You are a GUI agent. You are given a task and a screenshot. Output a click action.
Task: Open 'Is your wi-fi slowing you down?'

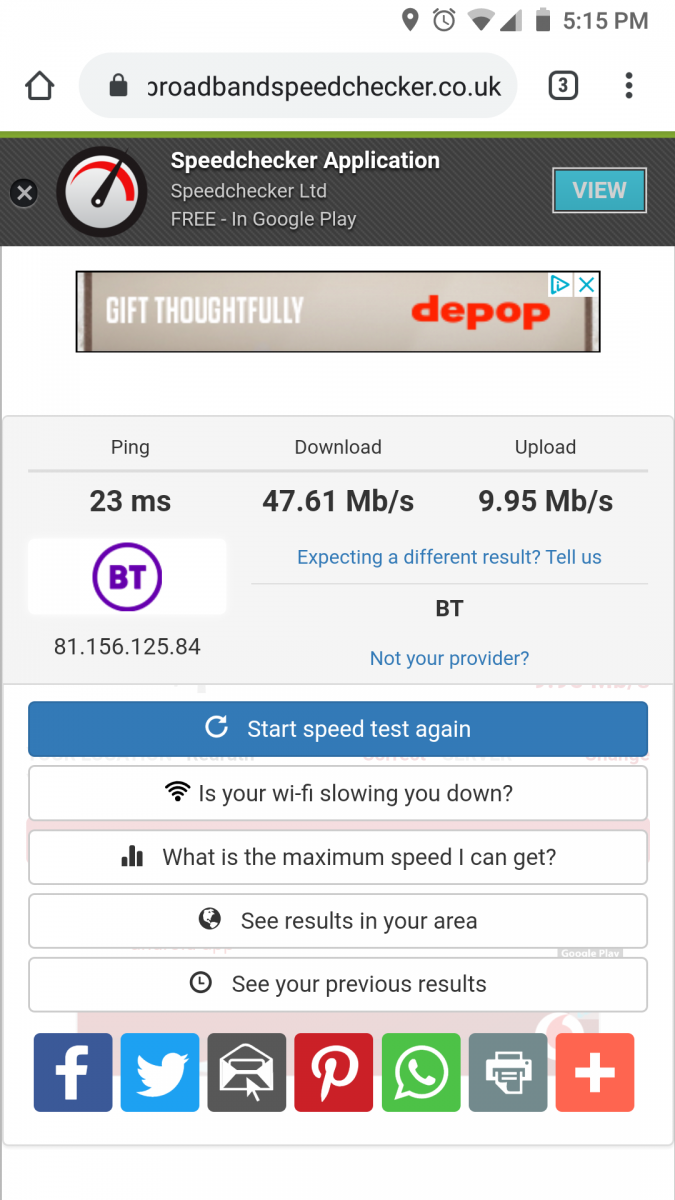(x=338, y=793)
